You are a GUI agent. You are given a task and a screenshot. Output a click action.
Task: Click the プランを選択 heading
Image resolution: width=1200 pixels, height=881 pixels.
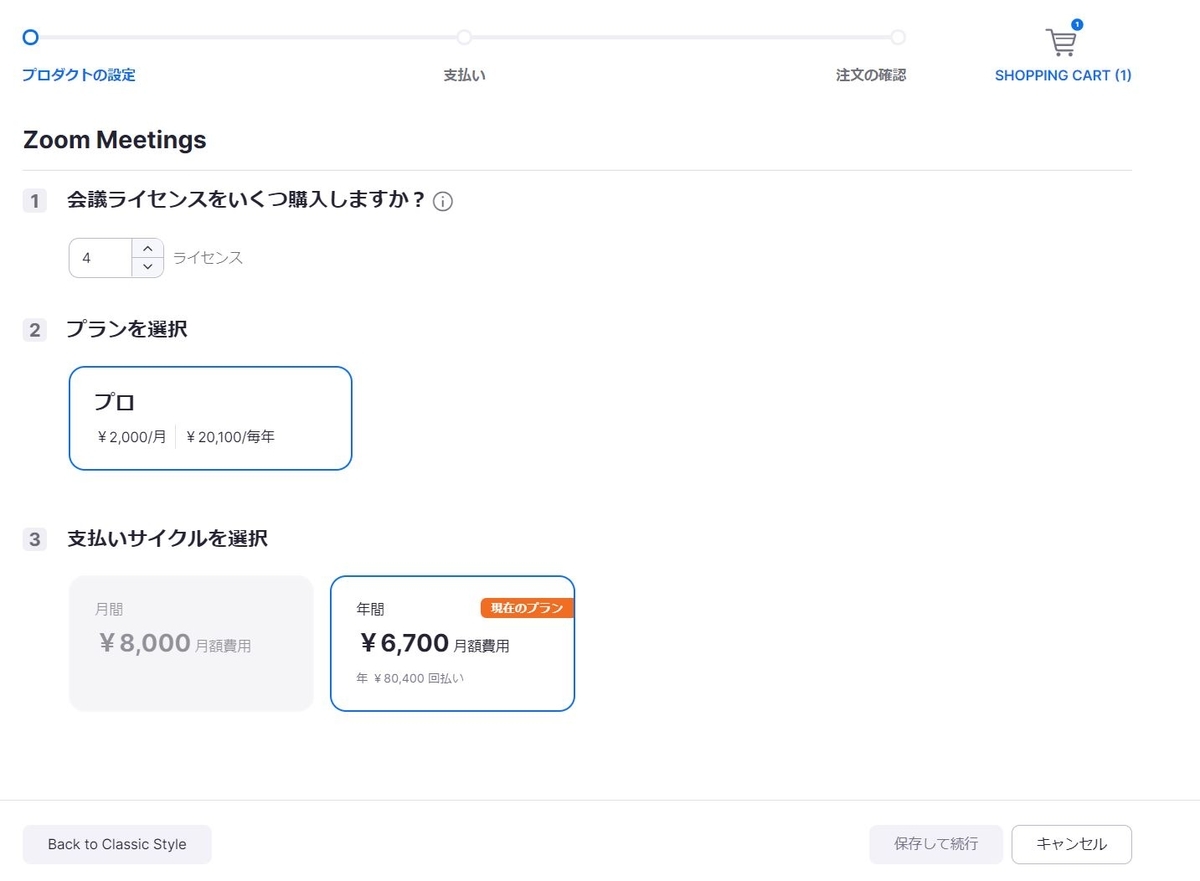pos(127,329)
